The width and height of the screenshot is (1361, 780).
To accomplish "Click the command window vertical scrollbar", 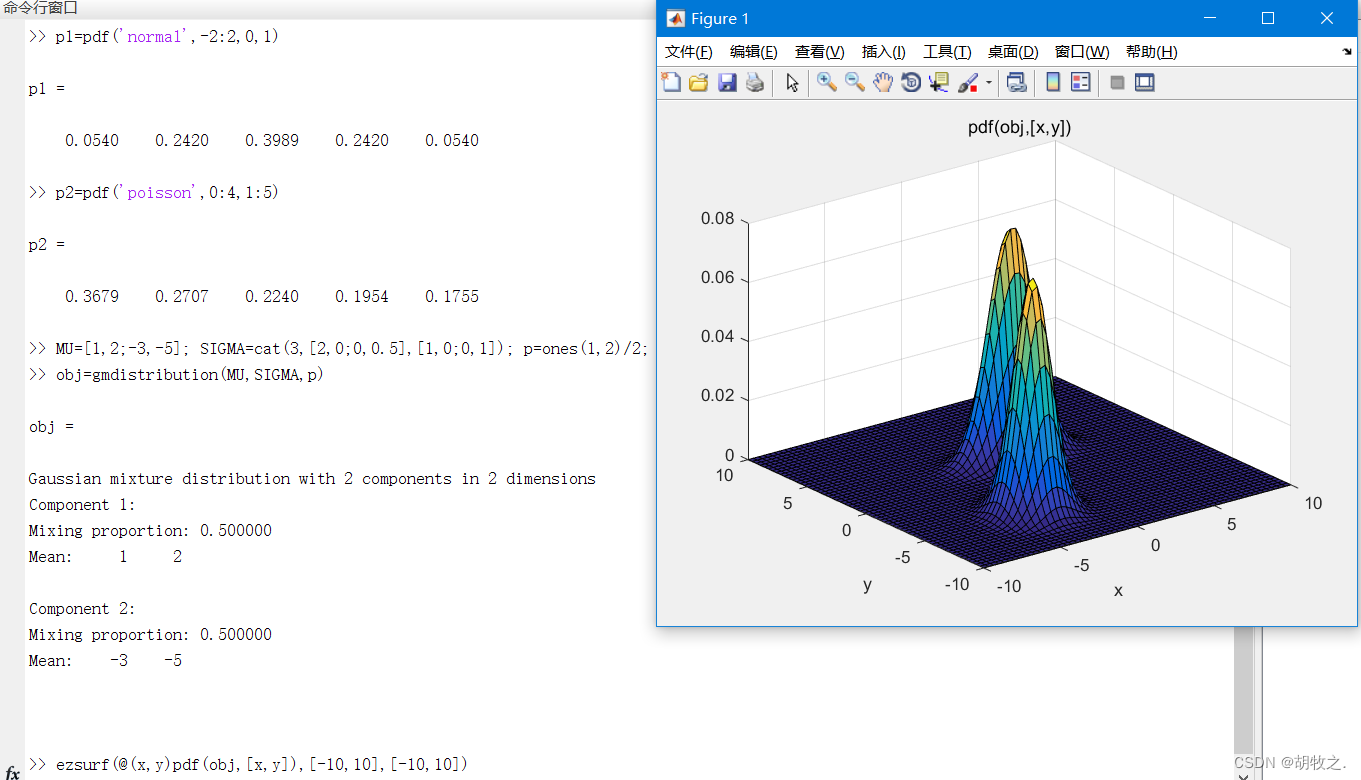I will [1244, 690].
